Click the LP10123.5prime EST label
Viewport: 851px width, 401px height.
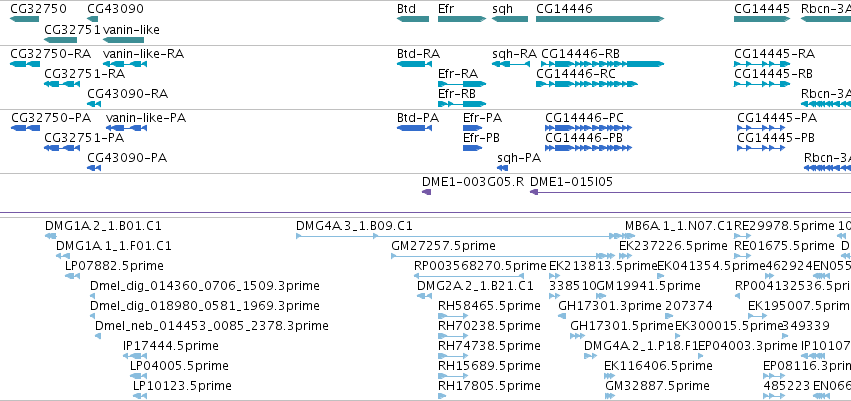click(182, 386)
